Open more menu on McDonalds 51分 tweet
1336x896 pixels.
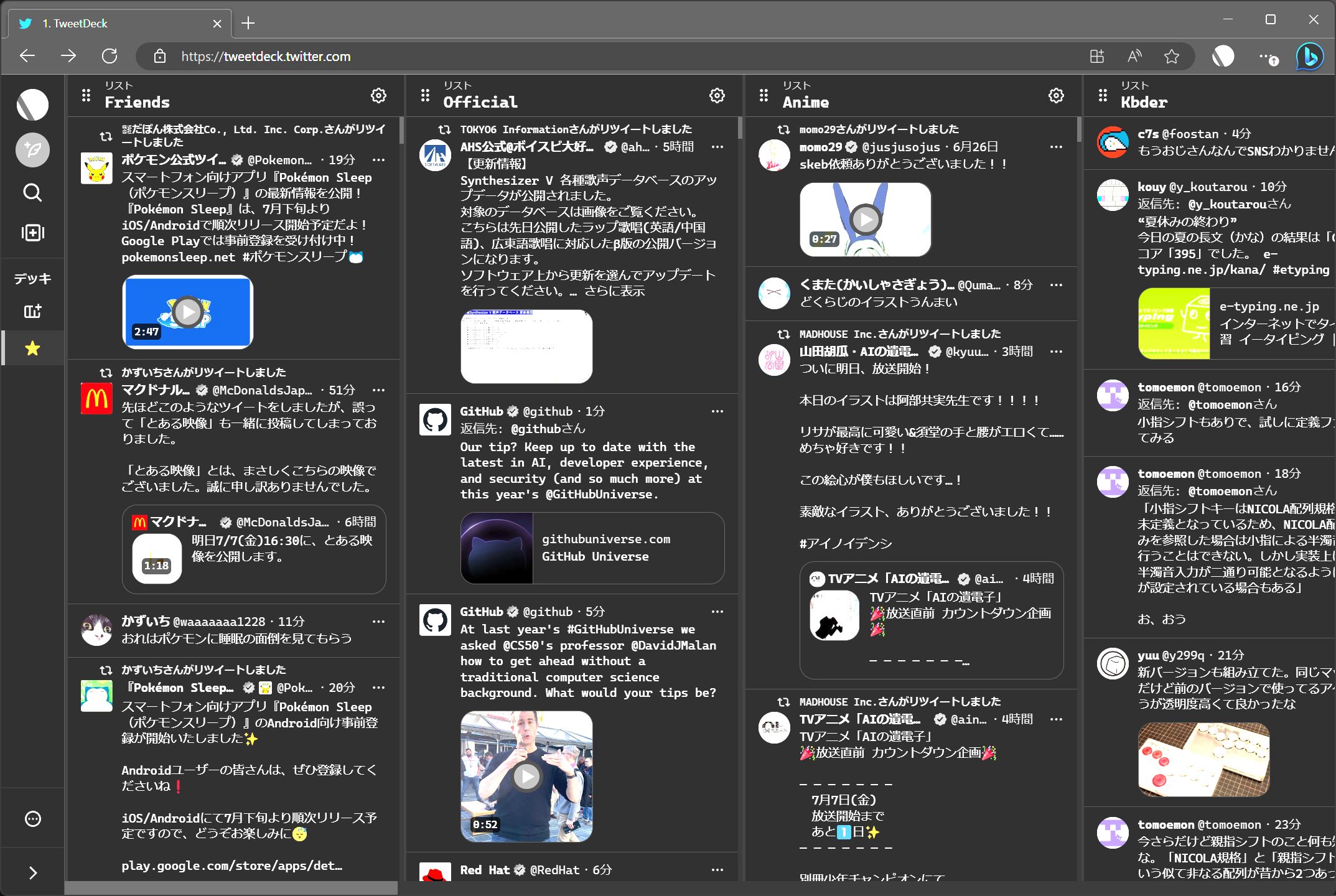point(378,390)
